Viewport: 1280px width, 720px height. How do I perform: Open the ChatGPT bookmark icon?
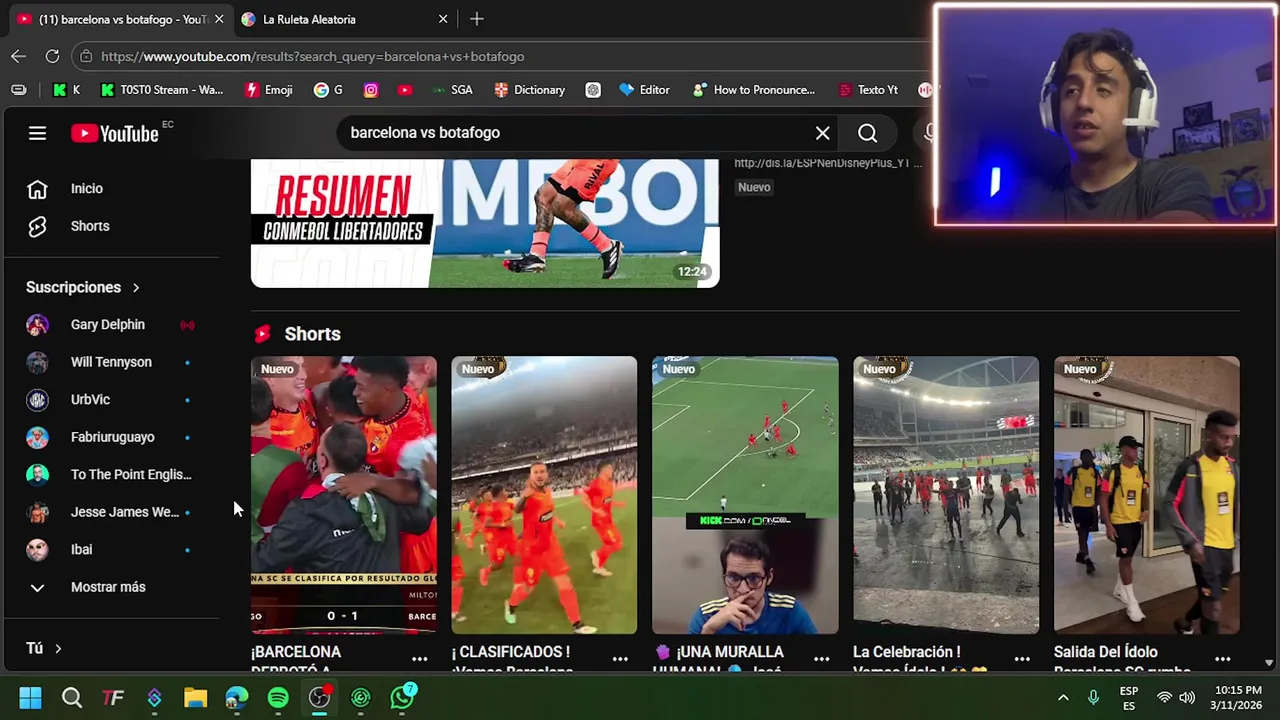click(x=593, y=90)
